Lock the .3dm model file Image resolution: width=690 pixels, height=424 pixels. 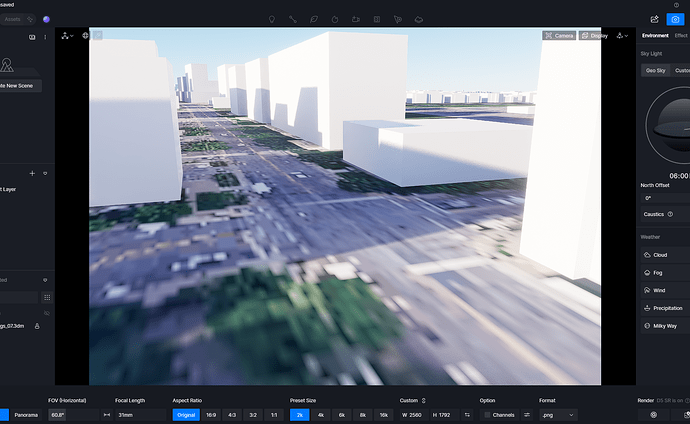point(37,326)
